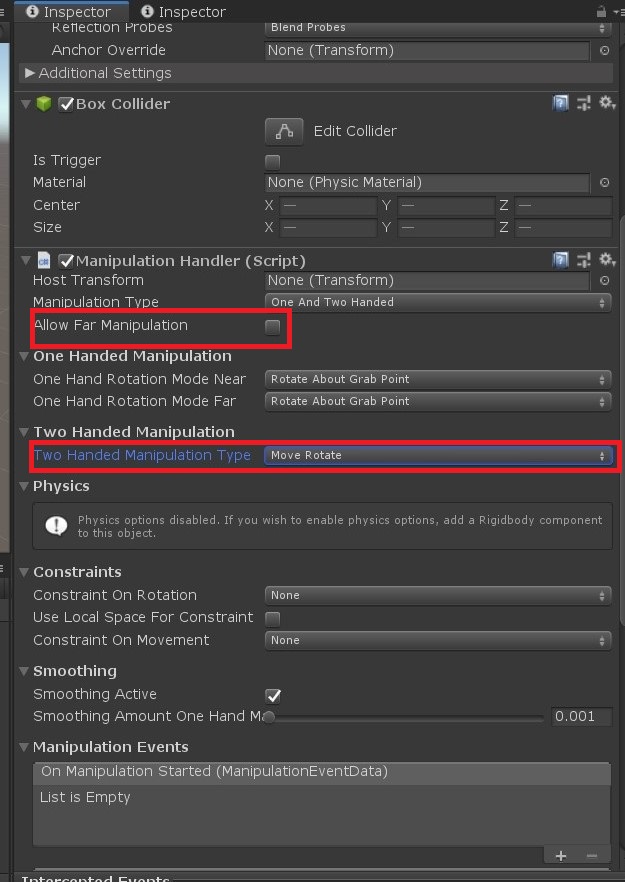The height and width of the screenshot is (882, 625).
Task: Click the Host Transform object field
Action: pyautogui.click(x=428, y=280)
